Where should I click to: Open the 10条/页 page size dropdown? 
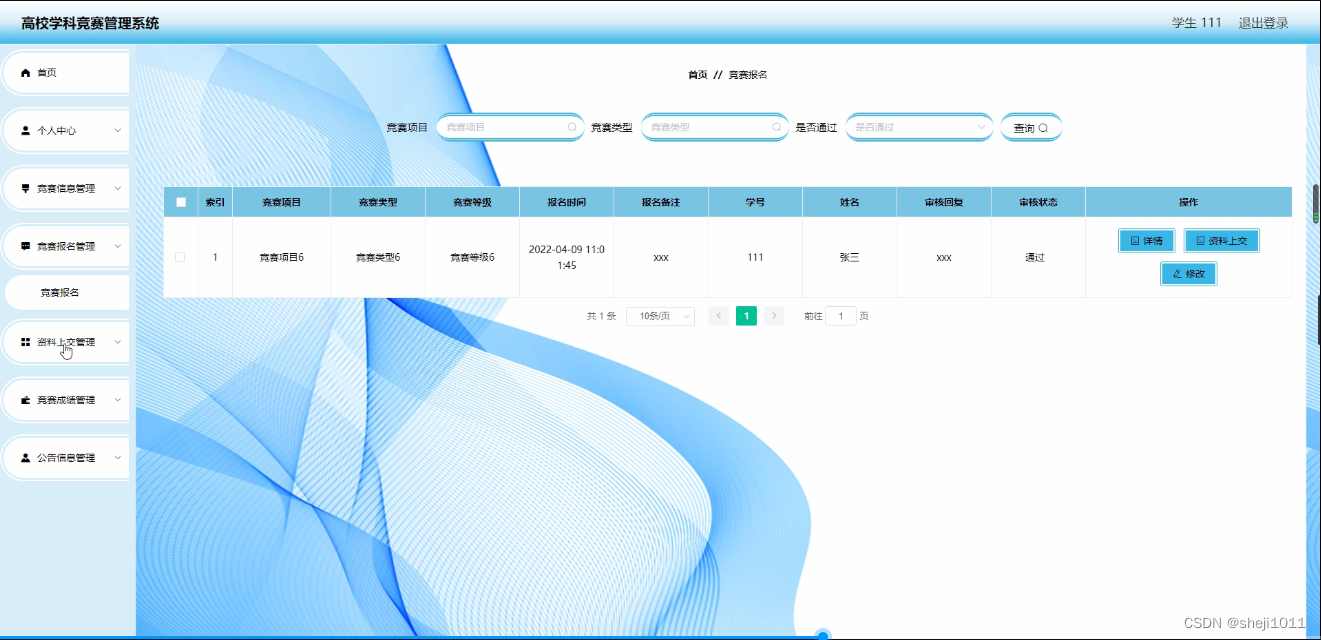click(x=660, y=315)
